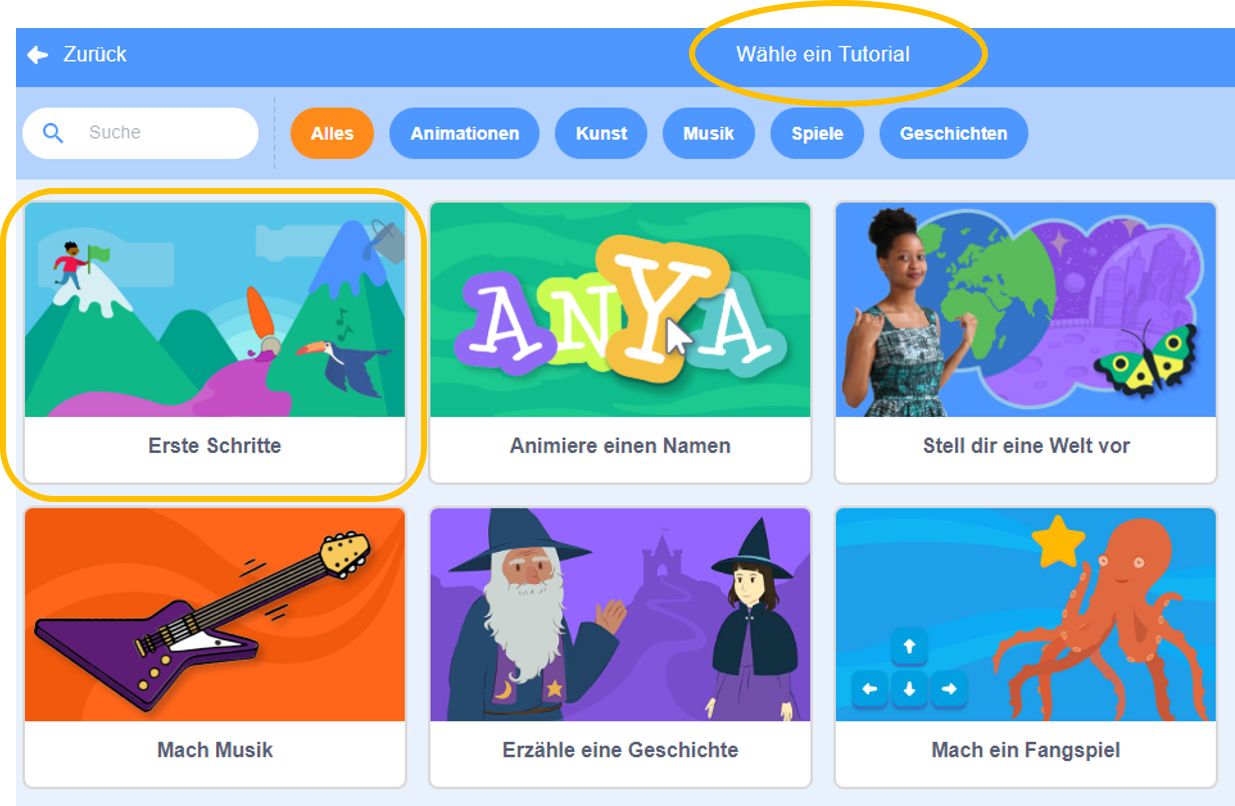Go back using the Zurück button

pyautogui.click(x=77, y=55)
